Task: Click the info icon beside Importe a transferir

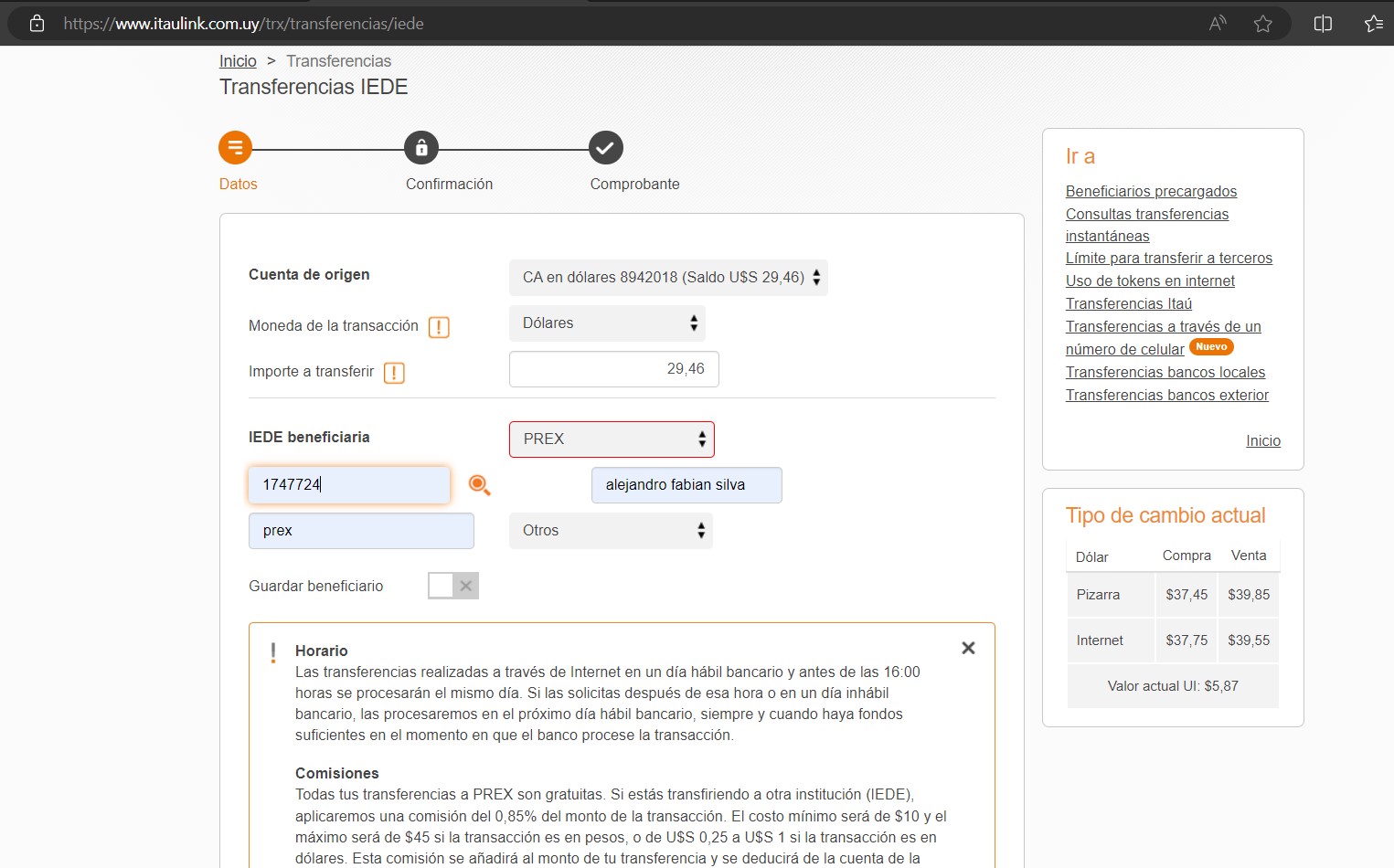Action: tap(394, 373)
